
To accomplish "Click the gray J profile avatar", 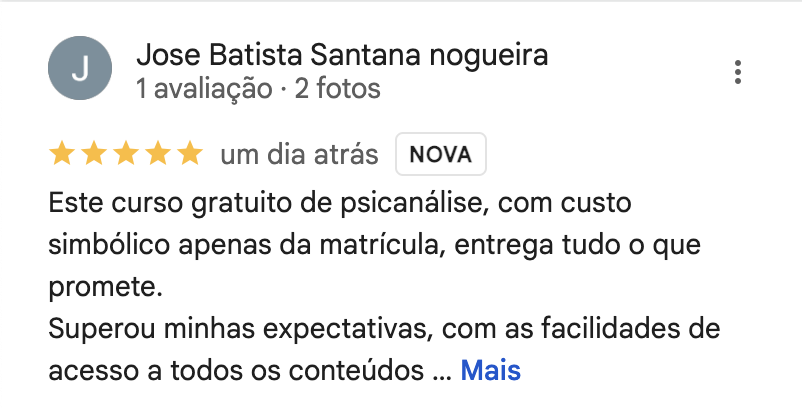I will coord(80,68).
